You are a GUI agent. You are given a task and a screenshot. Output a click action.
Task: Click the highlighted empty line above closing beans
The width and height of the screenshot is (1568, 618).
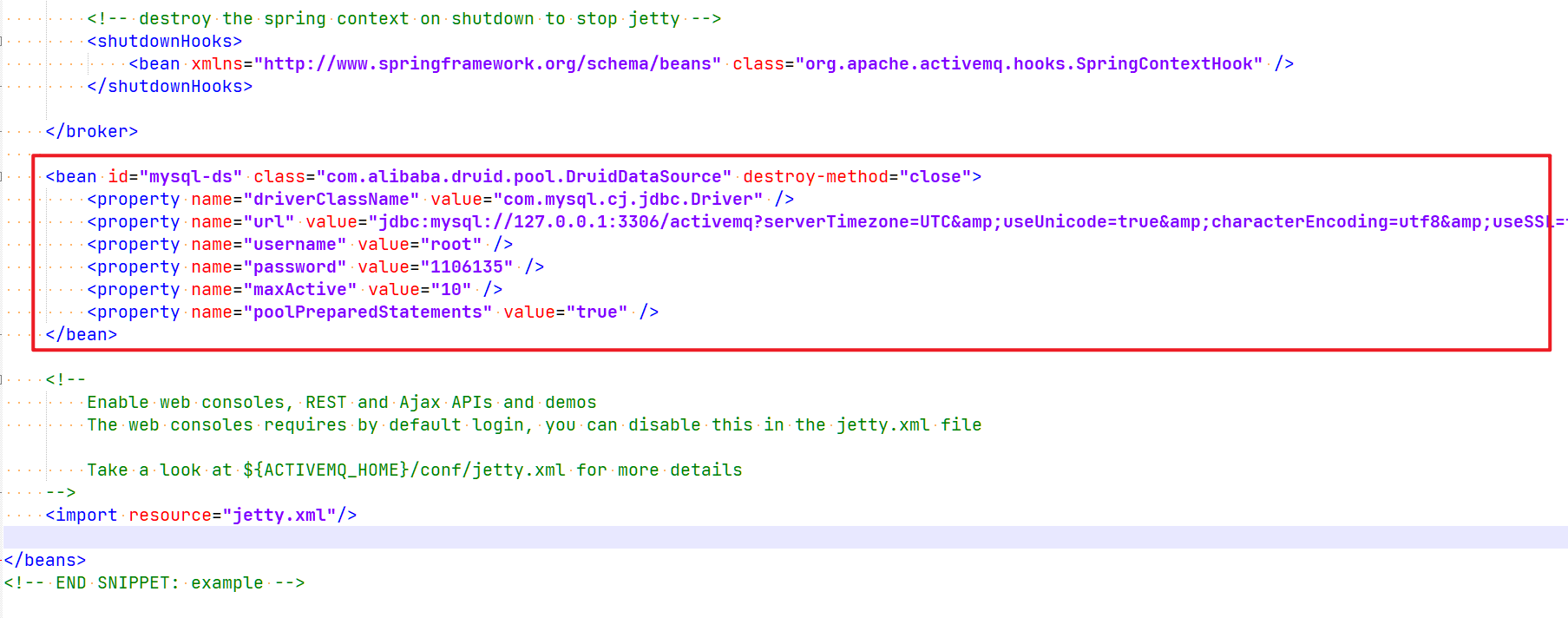coord(781,537)
